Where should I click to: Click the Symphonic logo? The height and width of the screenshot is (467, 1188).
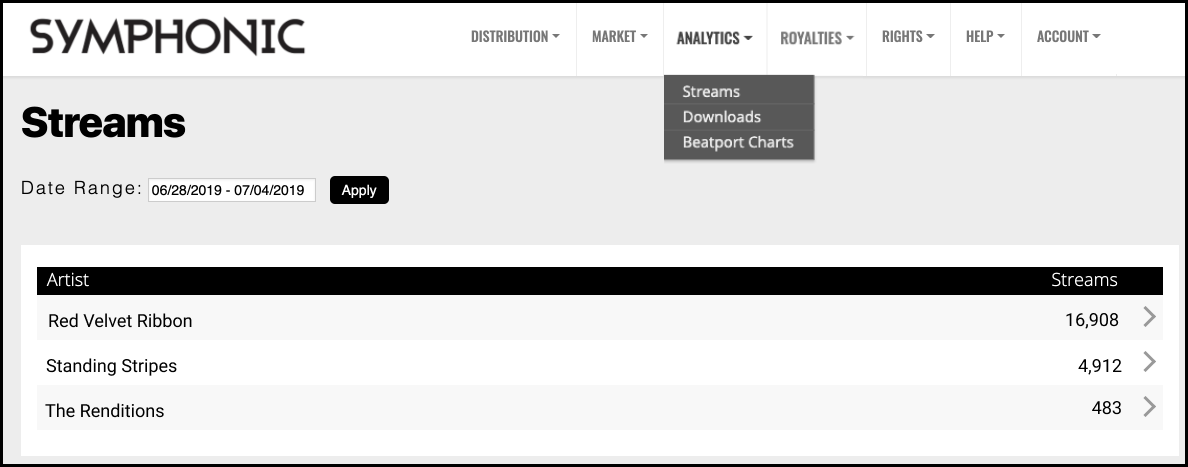tap(167, 36)
